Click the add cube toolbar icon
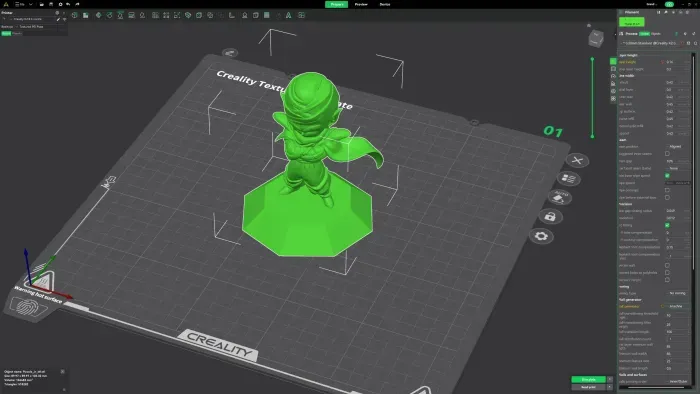This screenshot has width=700, height=394. click(75, 15)
